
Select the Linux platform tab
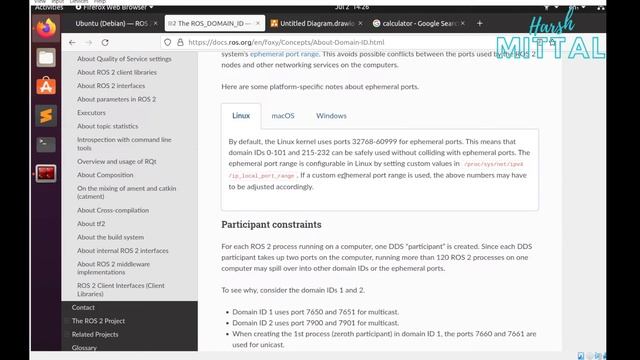241,116
